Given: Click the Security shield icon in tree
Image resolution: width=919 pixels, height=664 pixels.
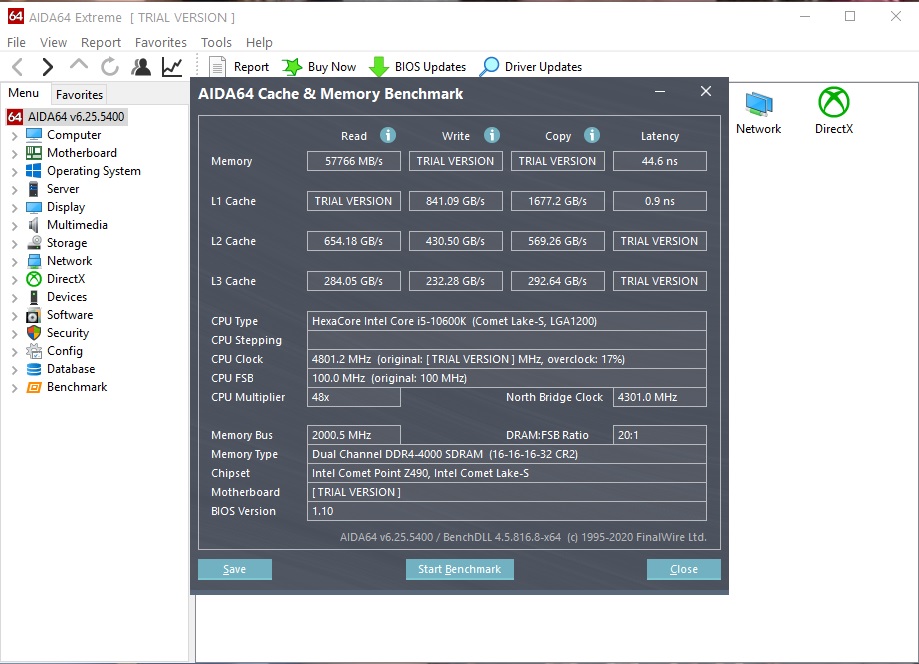Looking at the screenshot, I should tap(34, 333).
